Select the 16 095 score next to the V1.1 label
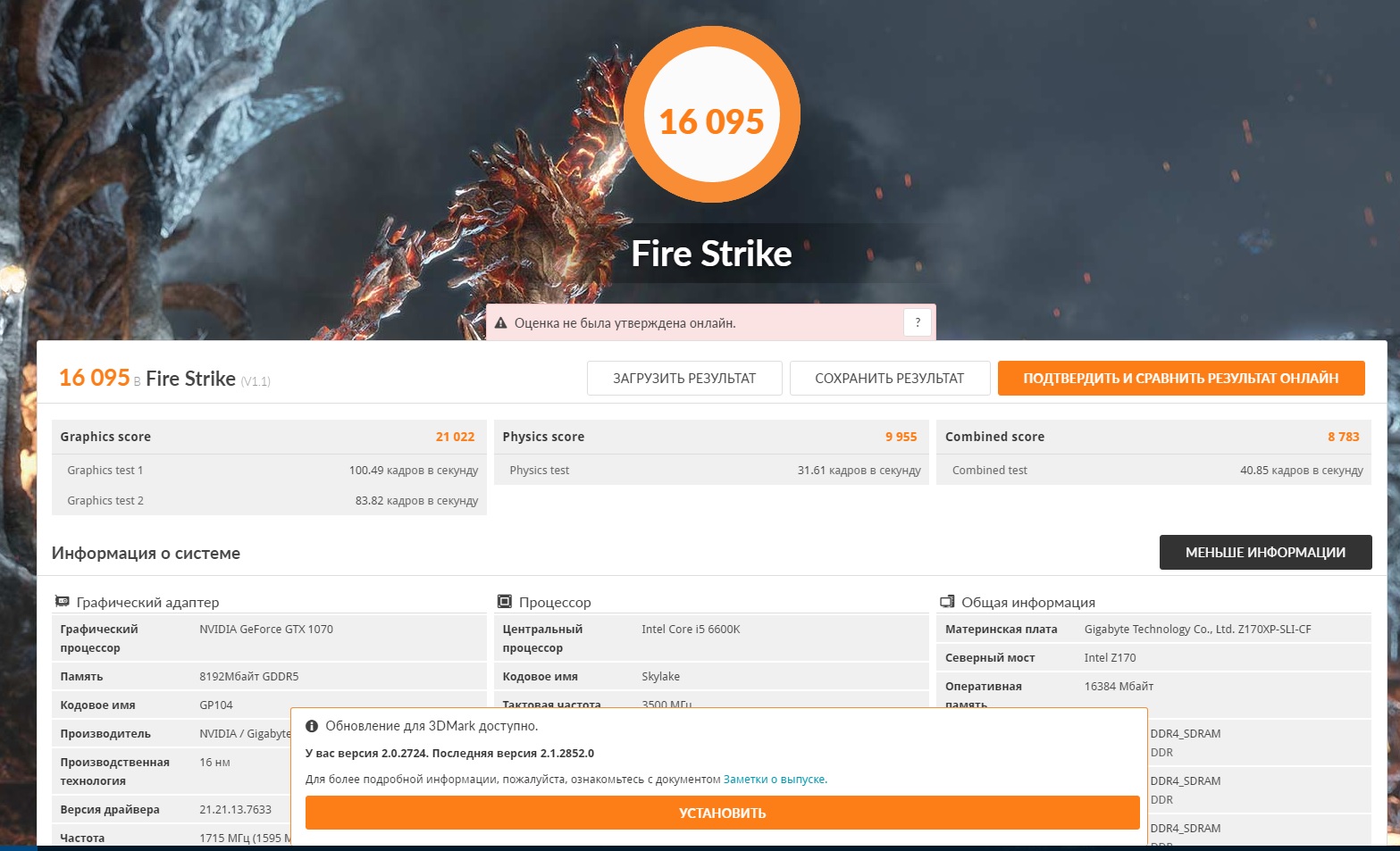The image size is (1400, 851). point(95,378)
